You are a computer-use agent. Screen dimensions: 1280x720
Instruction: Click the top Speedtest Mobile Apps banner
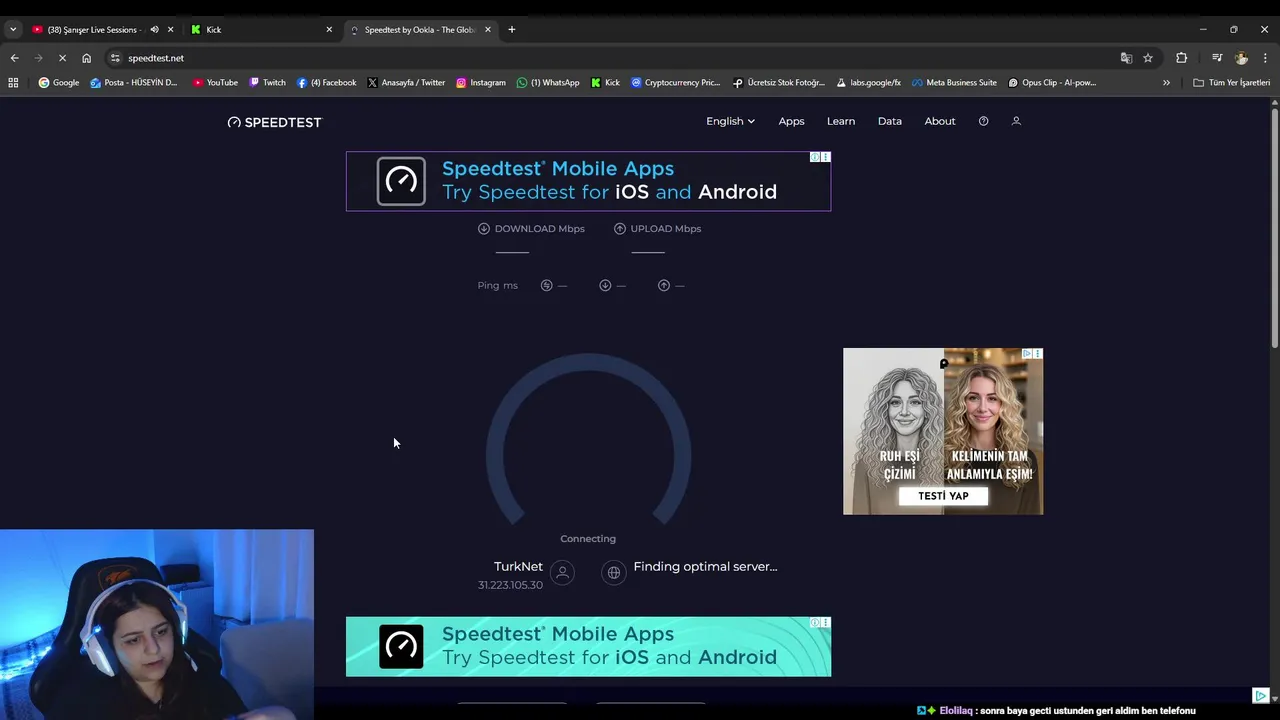pos(588,181)
